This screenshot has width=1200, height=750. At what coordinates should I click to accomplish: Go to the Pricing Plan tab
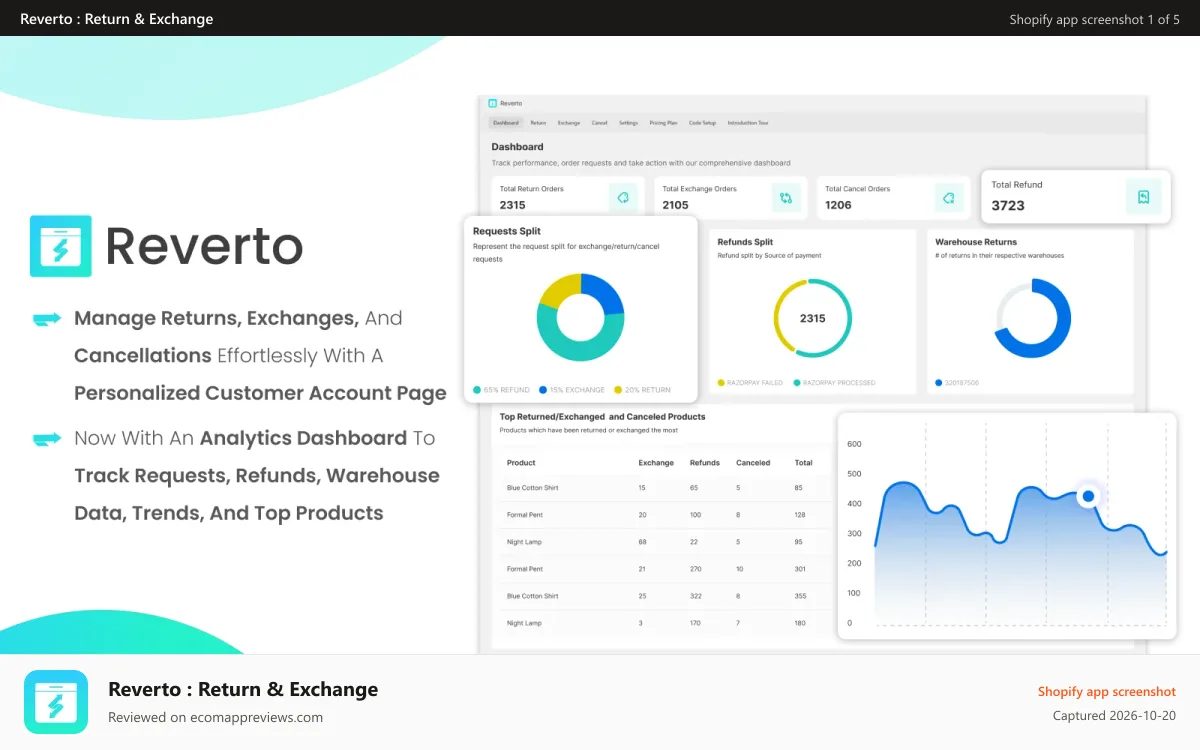(x=663, y=123)
